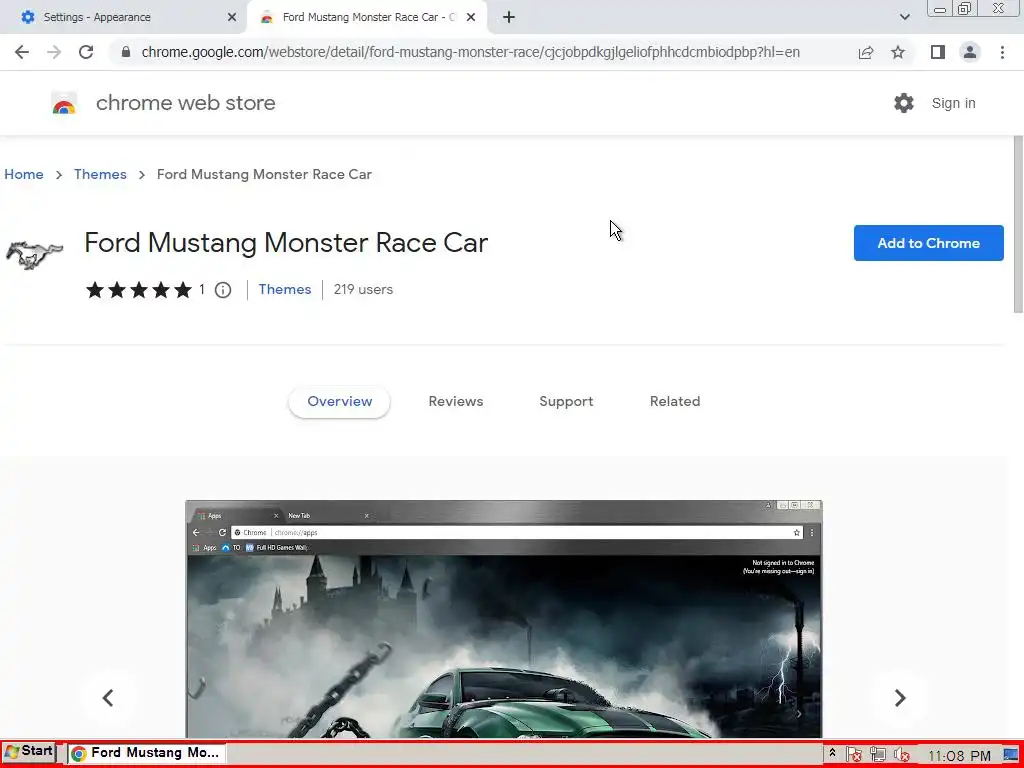This screenshot has width=1024, height=768.
Task: Click the five-star rating
Action: (x=139, y=290)
